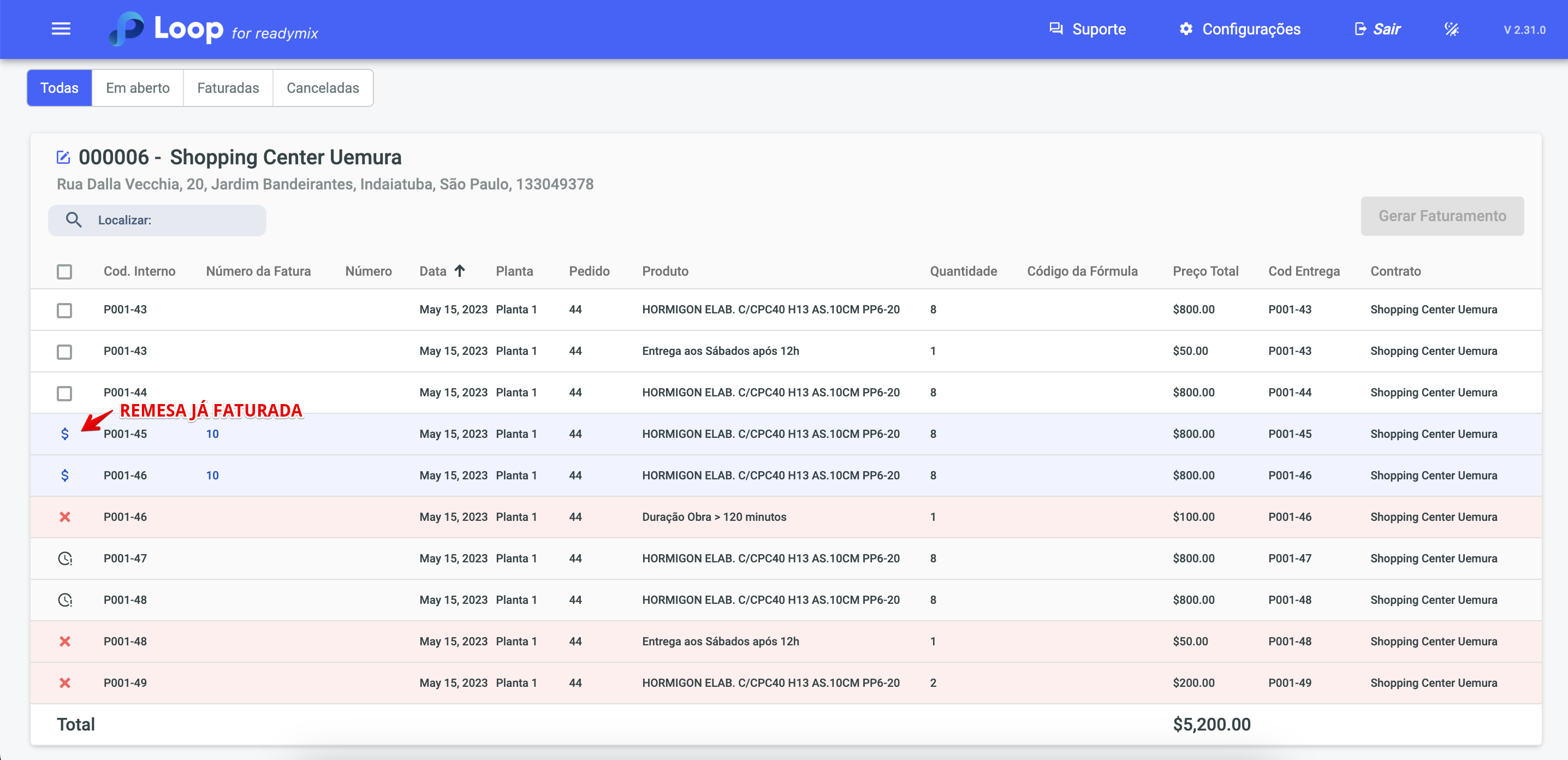Switch to the Faturadas tab
Screen dimensions: 1568x760
point(228,88)
